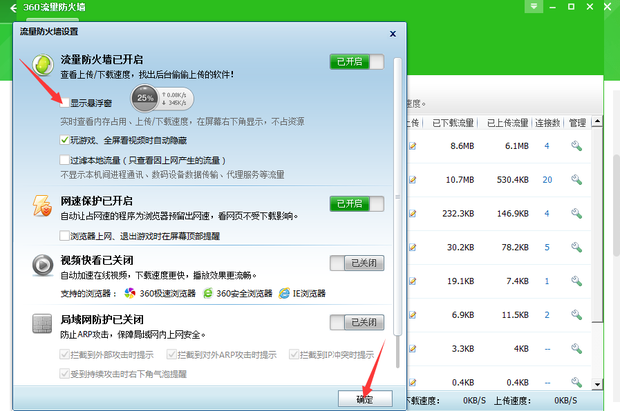Click the table scrollbar down arrow
Viewport: 620px width, 411px height.
[x=597, y=384]
